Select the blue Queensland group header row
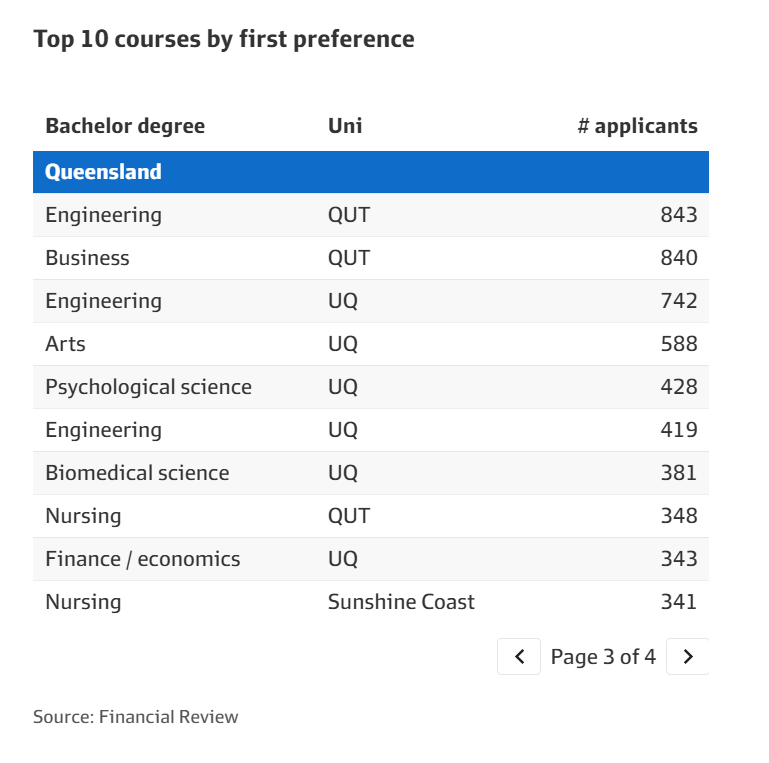Viewport: 769px width, 763px height. tap(370, 172)
